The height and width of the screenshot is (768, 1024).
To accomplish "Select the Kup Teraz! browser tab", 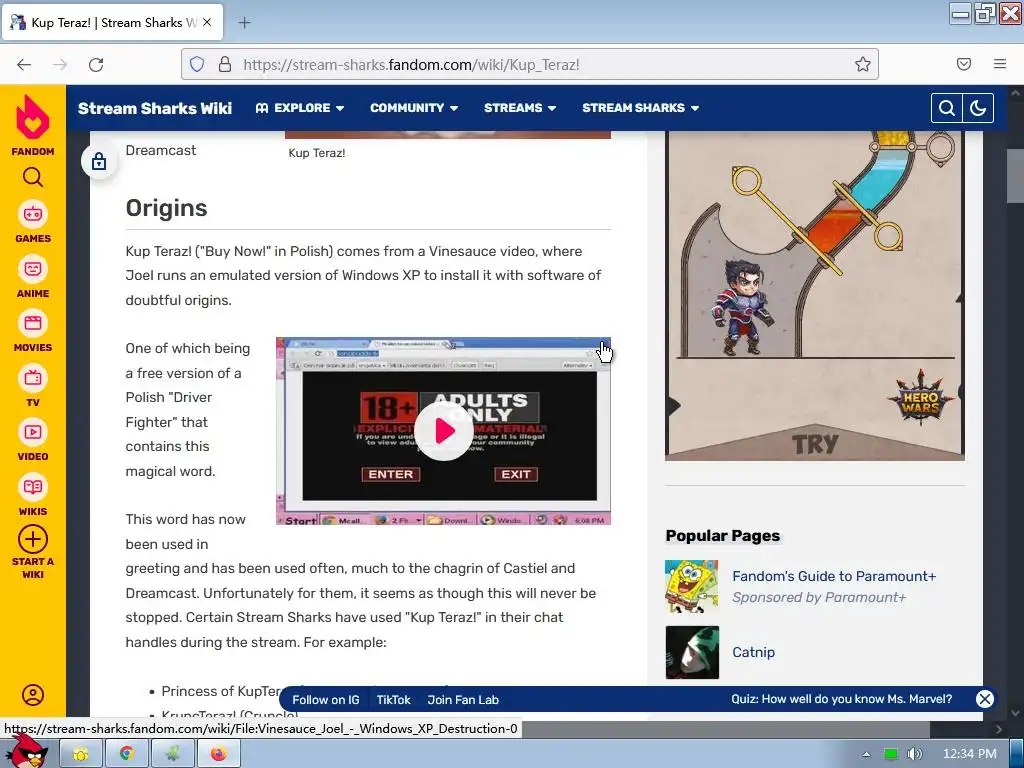I will 114,22.
